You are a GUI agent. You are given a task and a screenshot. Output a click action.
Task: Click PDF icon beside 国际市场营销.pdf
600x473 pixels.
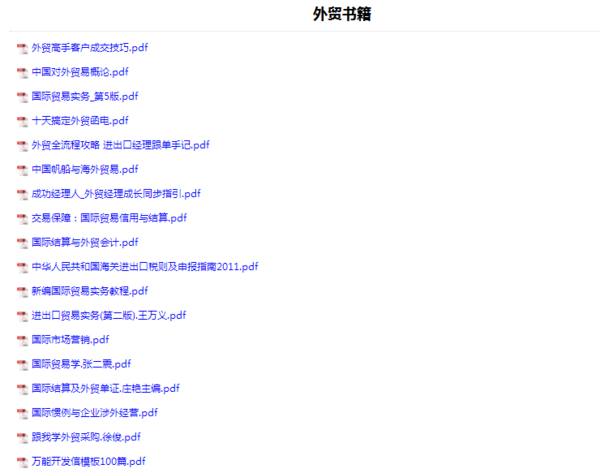[22, 341]
